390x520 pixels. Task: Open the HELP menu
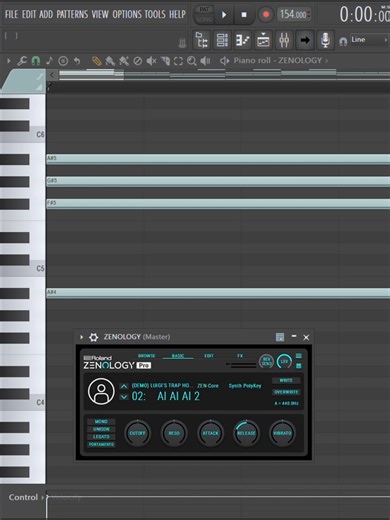click(x=177, y=14)
